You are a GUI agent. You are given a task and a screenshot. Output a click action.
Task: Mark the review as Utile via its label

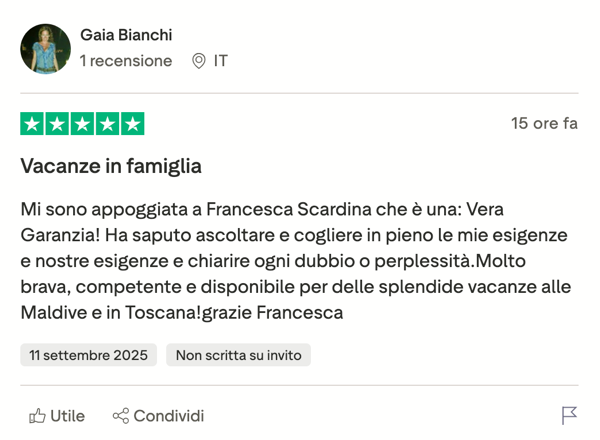pyautogui.click(x=67, y=416)
